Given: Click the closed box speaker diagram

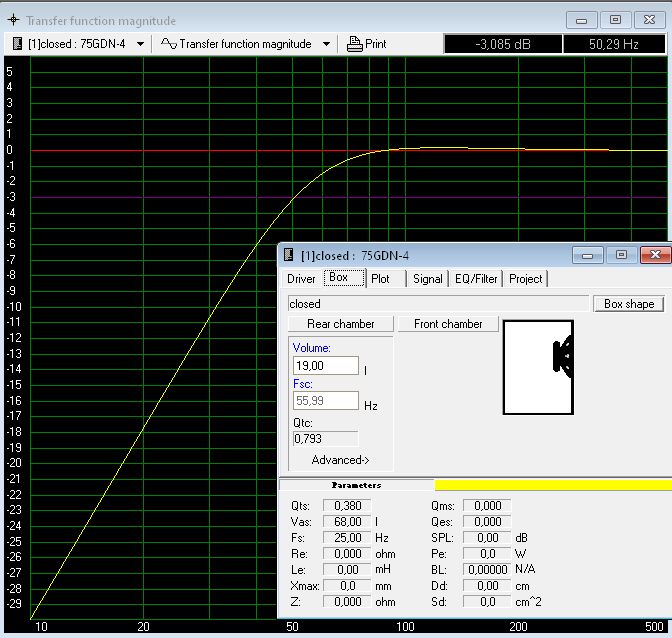Looking at the screenshot, I should click(x=538, y=366).
